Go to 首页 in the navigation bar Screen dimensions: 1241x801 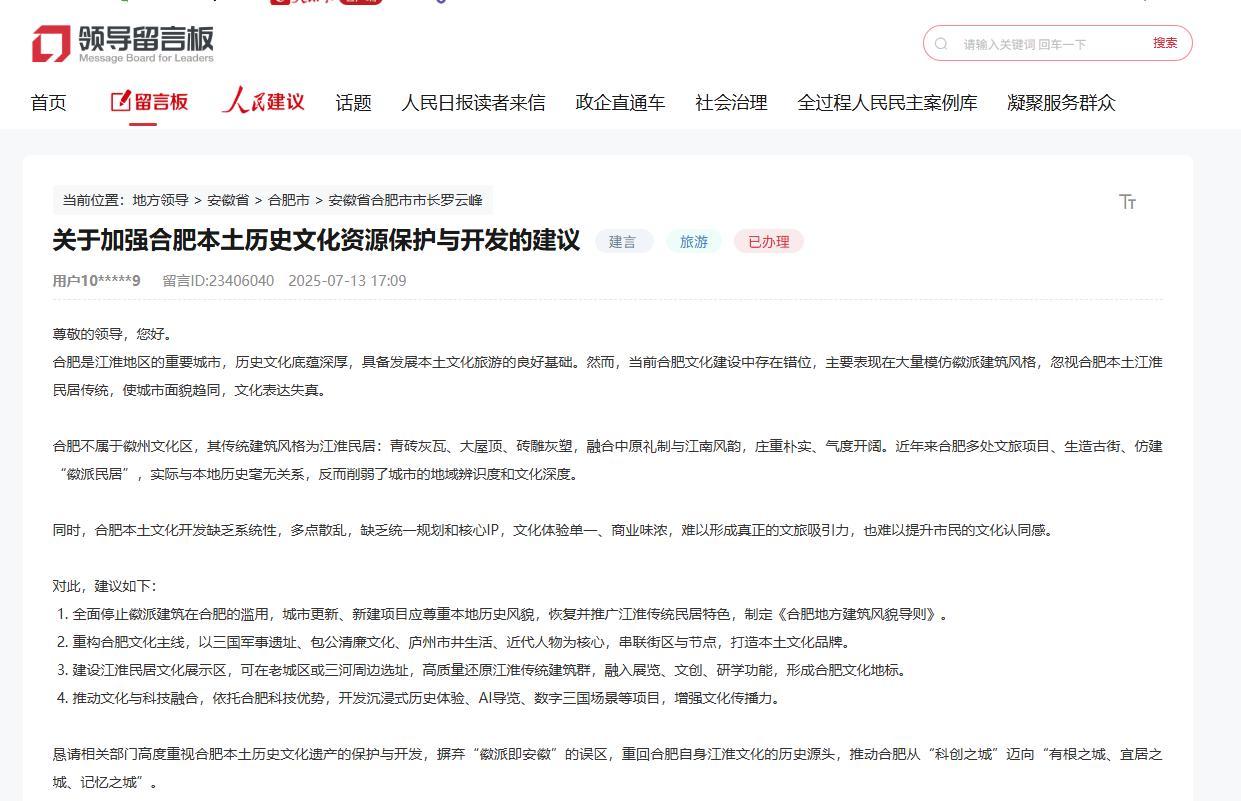[48, 103]
